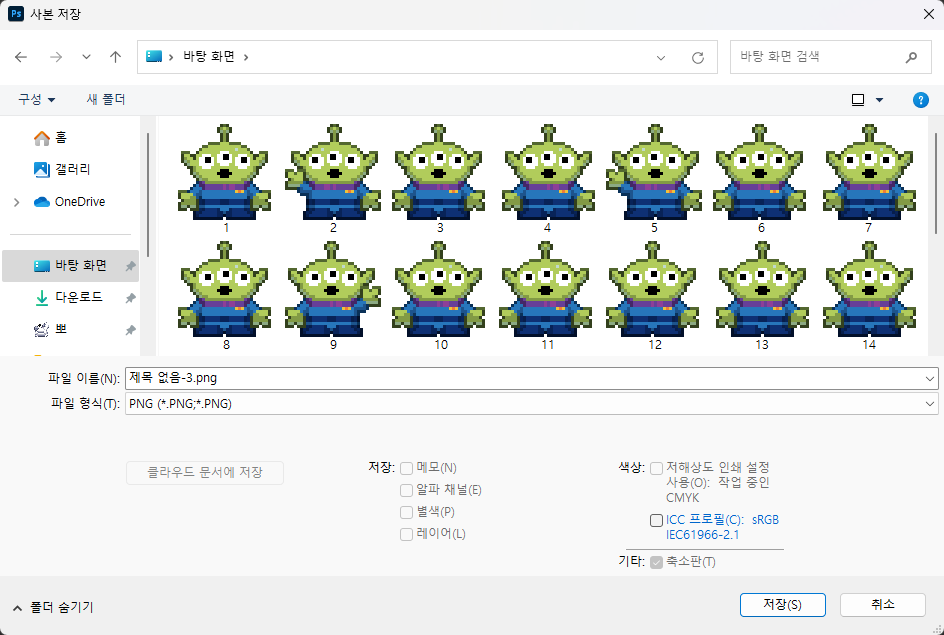Click 취소 to cancel the dialog
Screen dimensions: 944x635
[883, 605]
